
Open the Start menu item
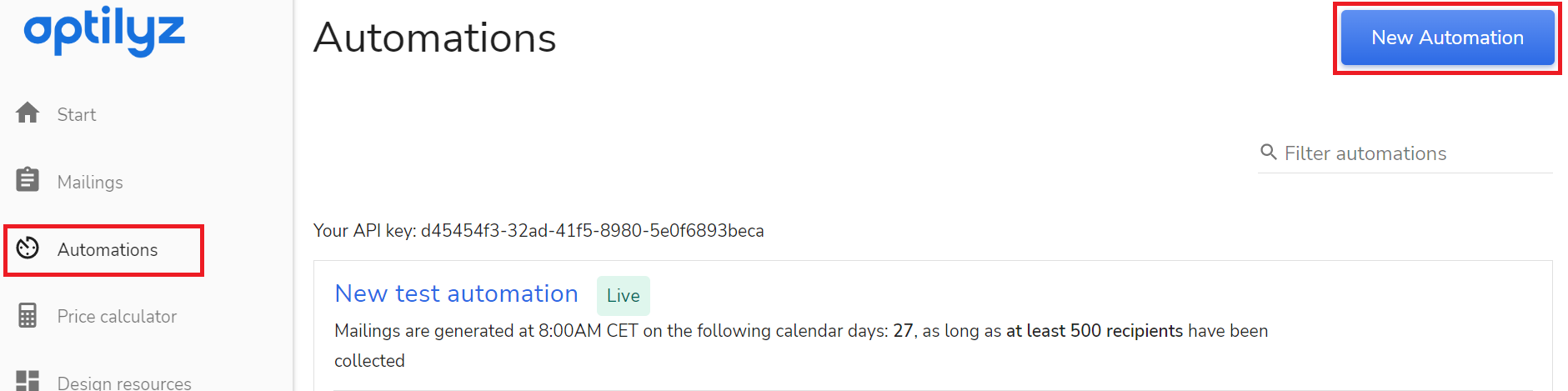point(77,115)
